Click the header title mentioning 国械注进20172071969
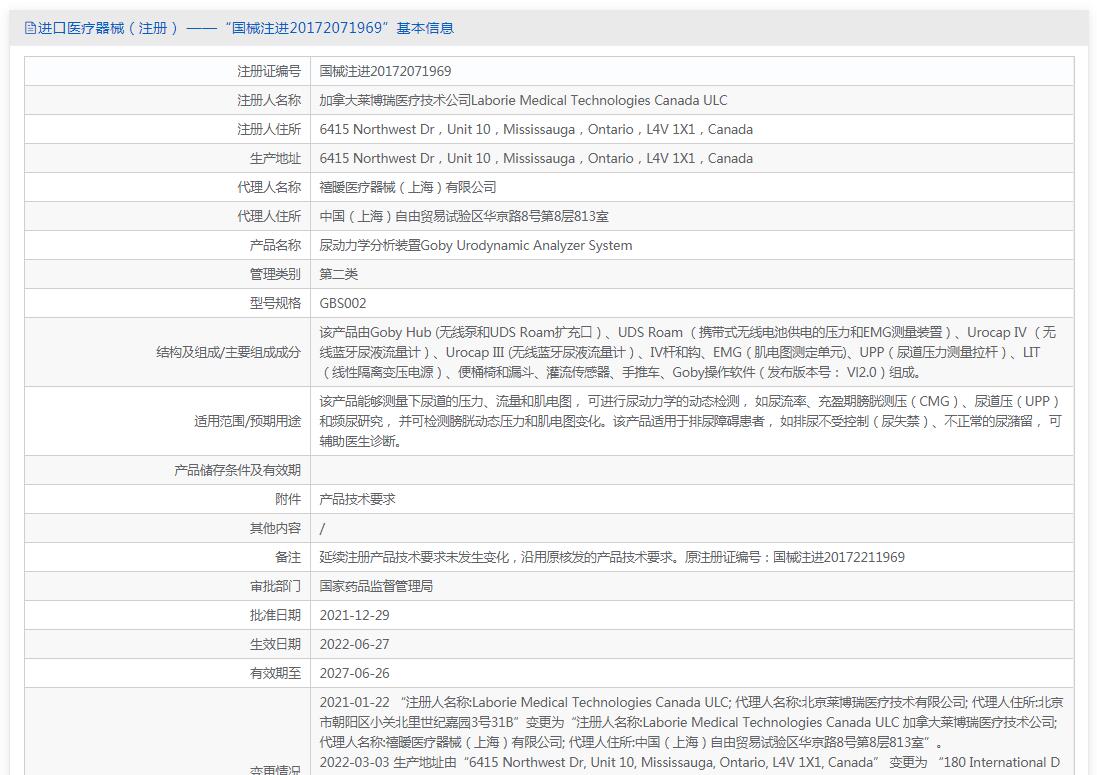 tap(246, 29)
